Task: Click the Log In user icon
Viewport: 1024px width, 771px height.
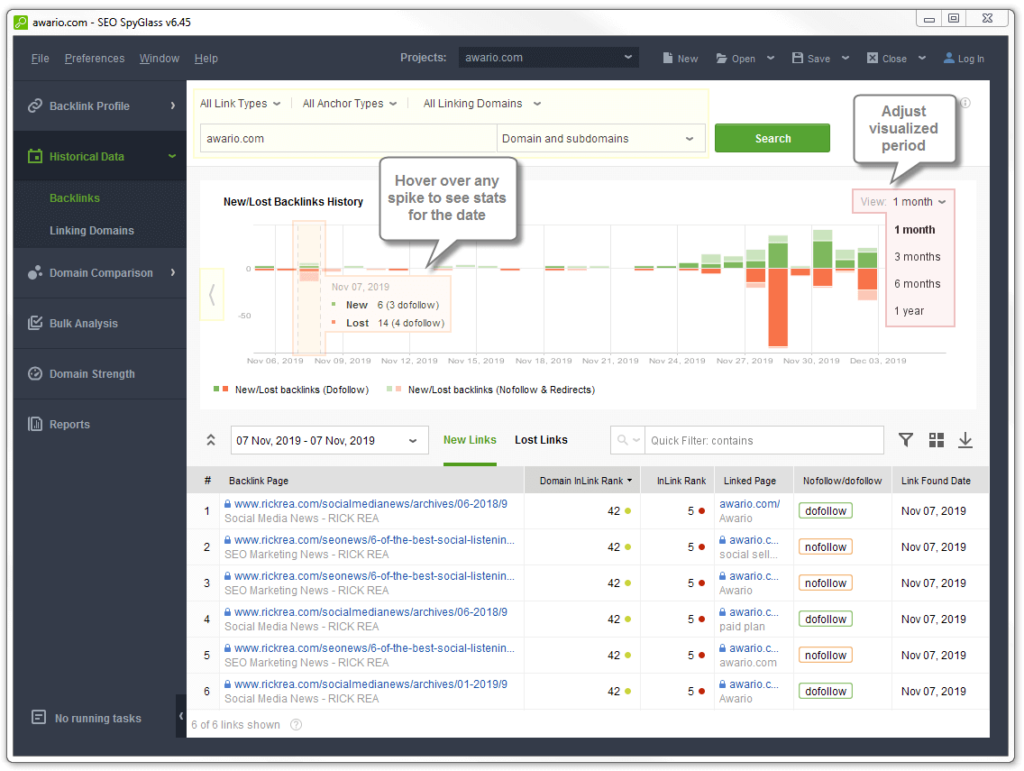Action: click(949, 58)
